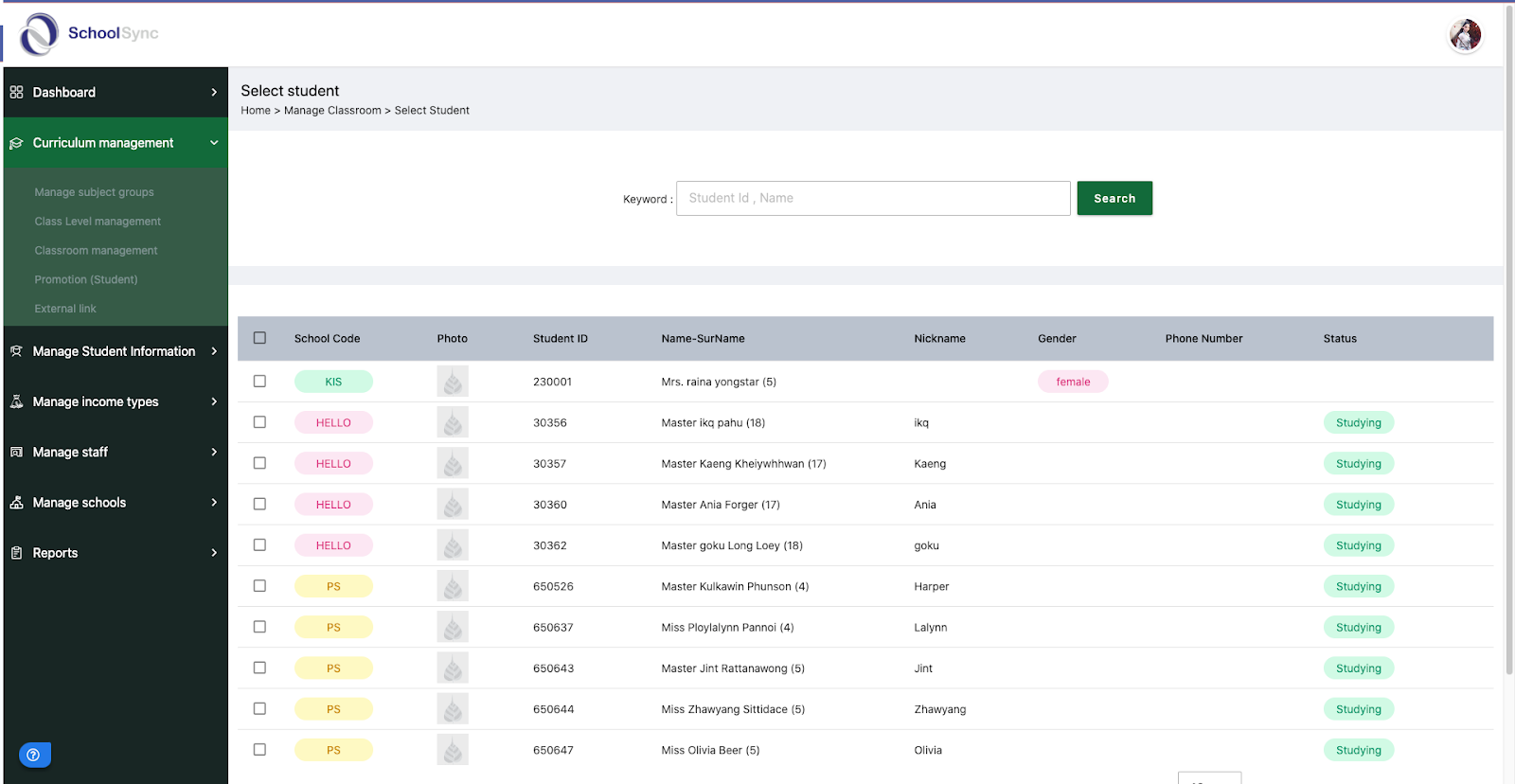Viewport: 1515px width, 784px height.
Task: Click photo placeholder for student 650644
Action: (x=453, y=709)
